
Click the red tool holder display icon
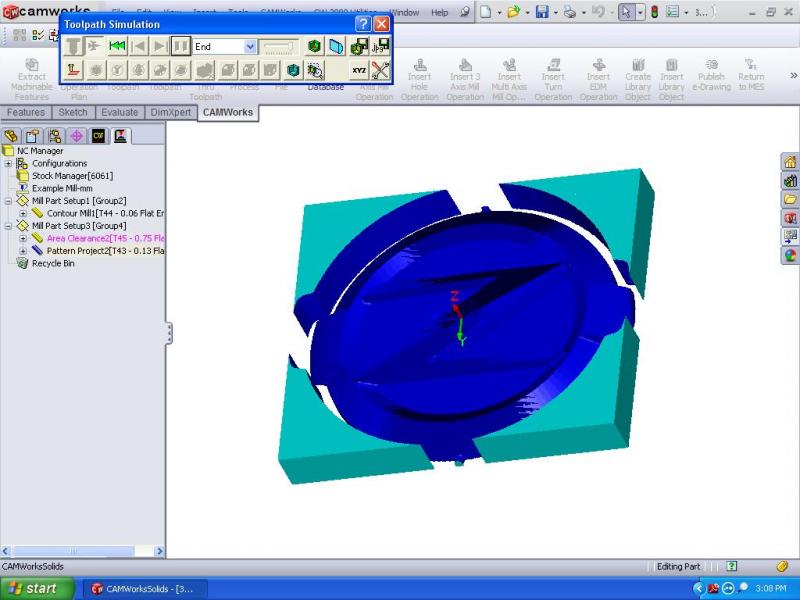coord(73,70)
